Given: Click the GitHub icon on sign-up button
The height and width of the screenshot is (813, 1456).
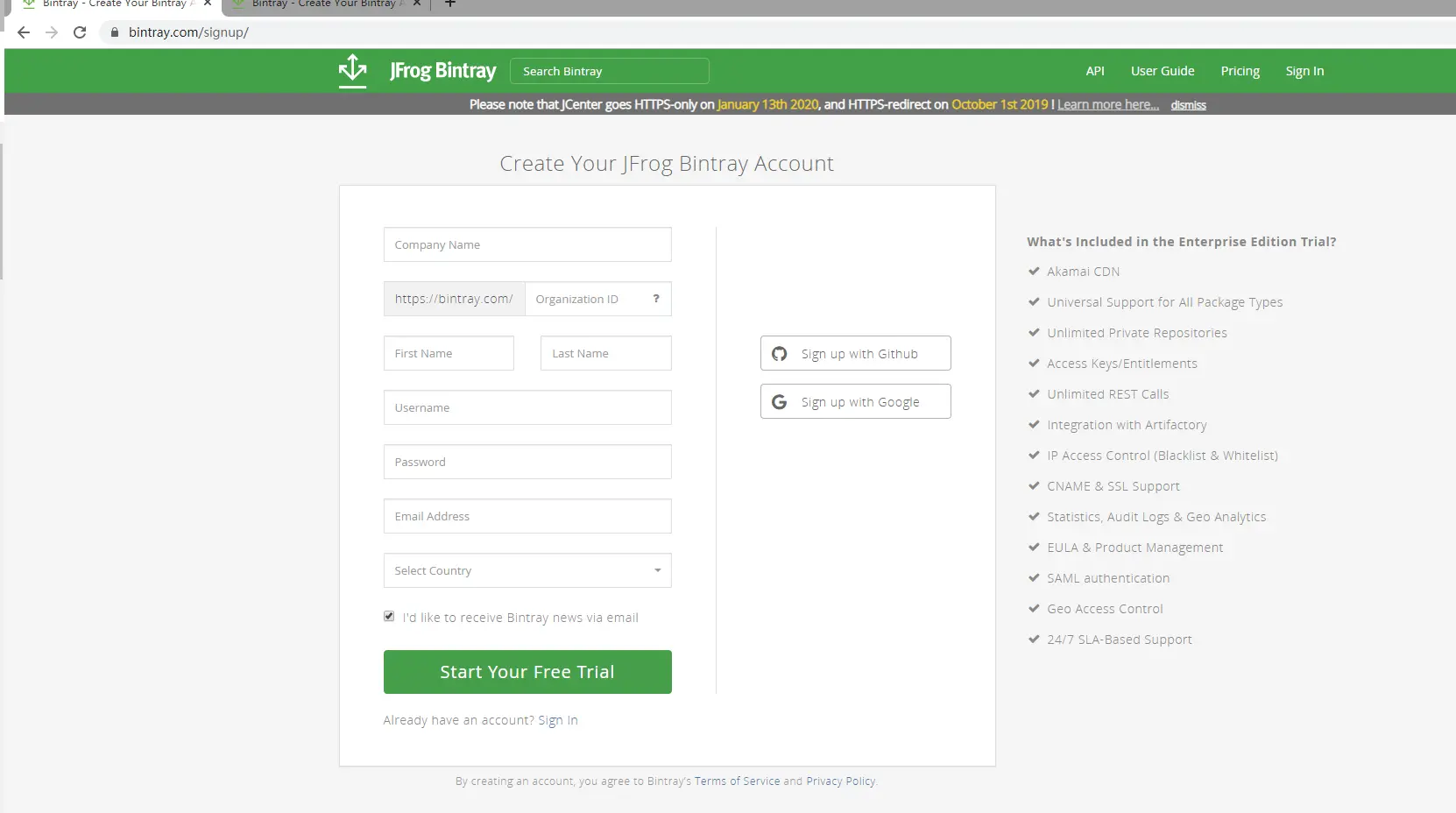Looking at the screenshot, I should 779,354.
